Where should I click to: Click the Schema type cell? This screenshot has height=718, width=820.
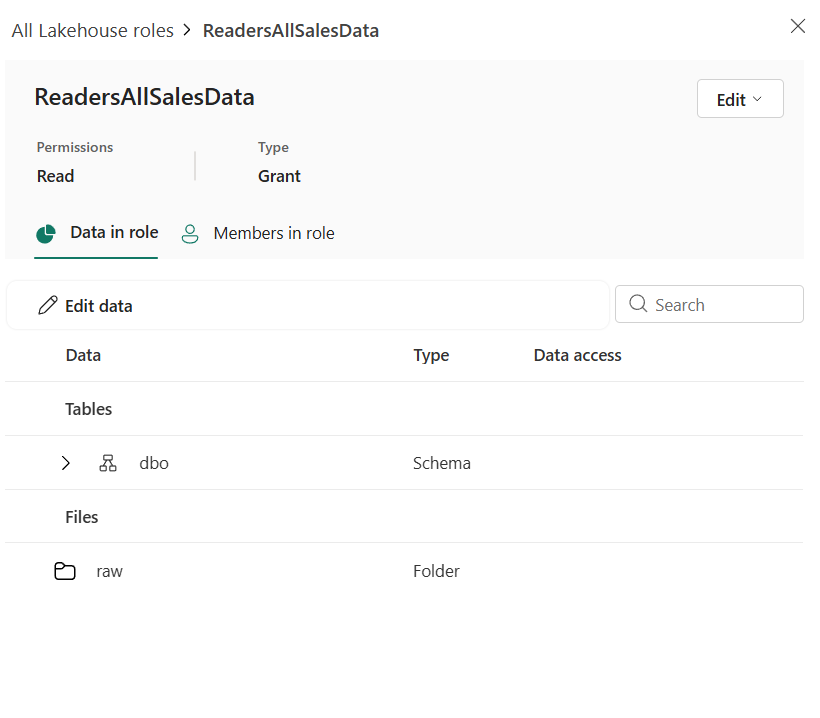(x=442, y=463)
